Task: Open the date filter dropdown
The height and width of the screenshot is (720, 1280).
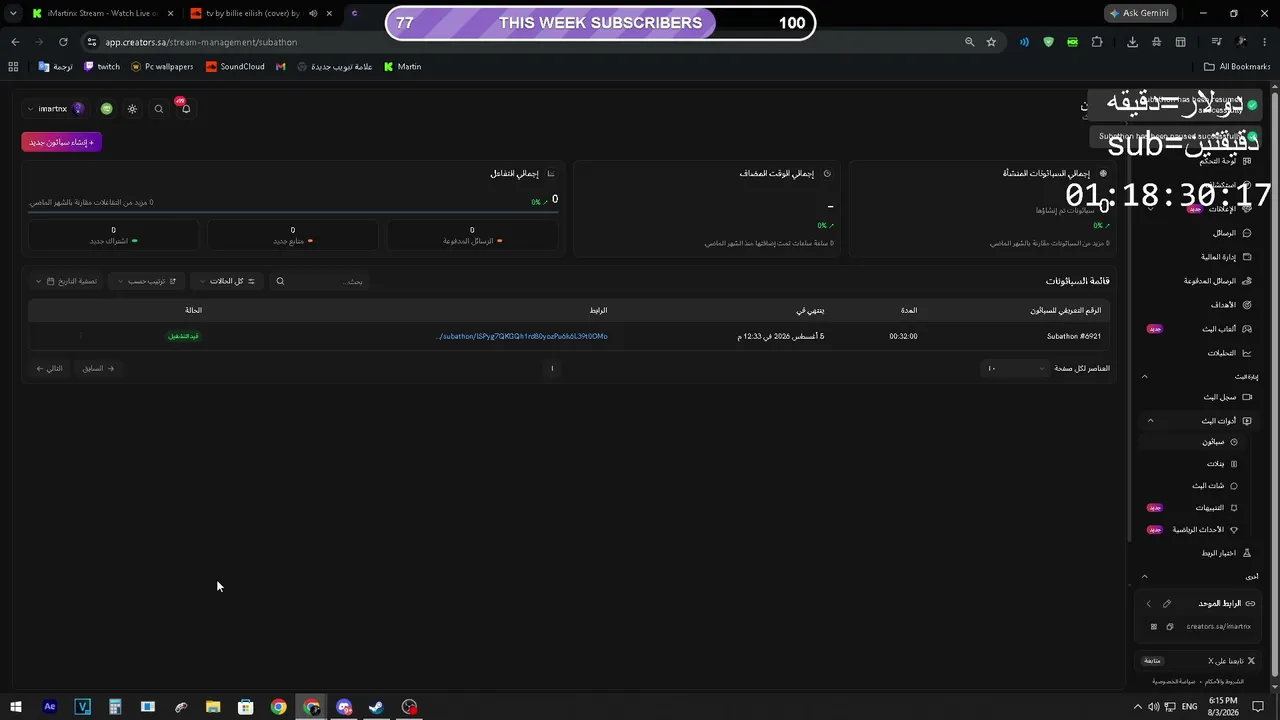Action: tap(66, 281)
